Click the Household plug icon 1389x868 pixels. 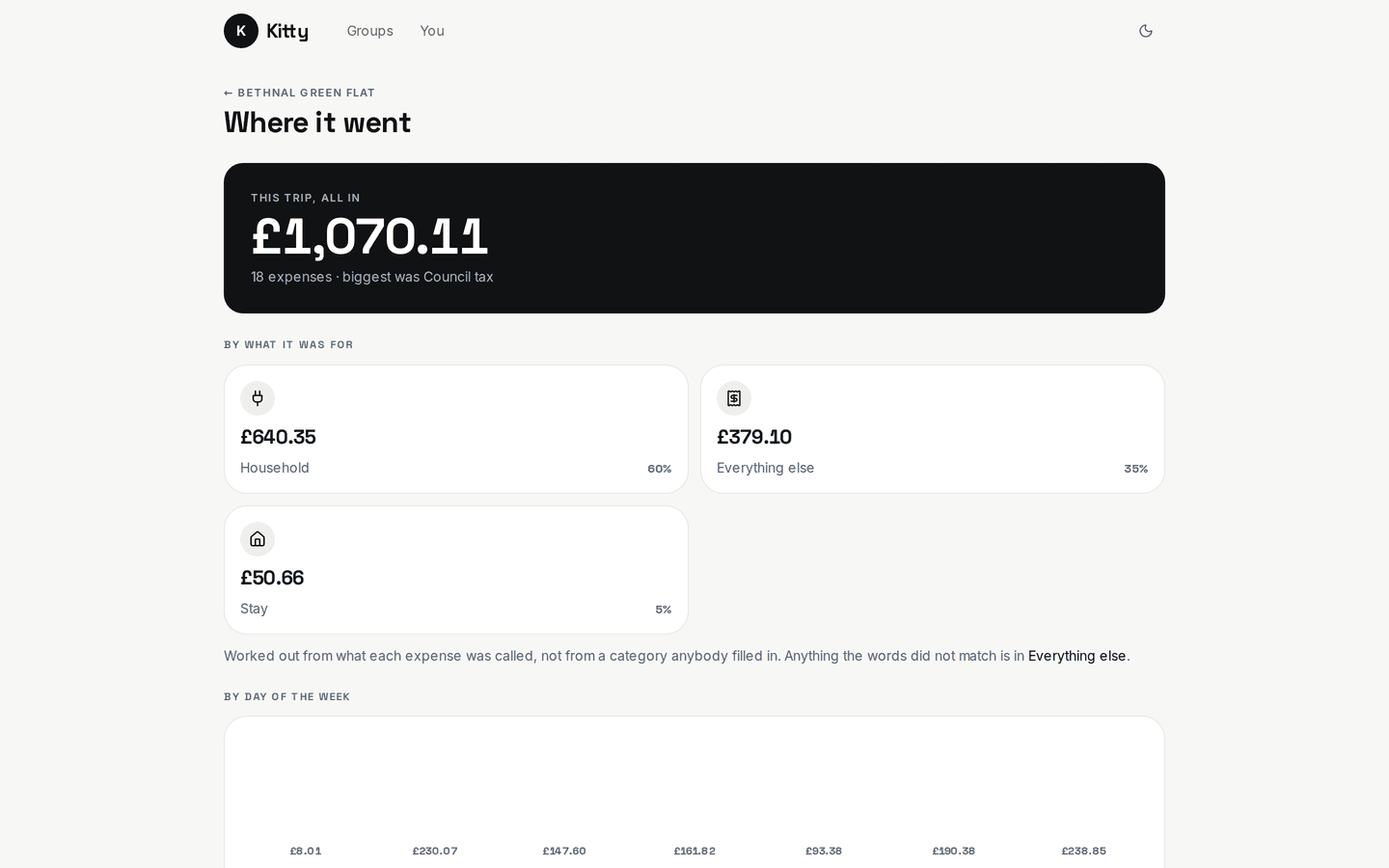[x=258, y=398]
